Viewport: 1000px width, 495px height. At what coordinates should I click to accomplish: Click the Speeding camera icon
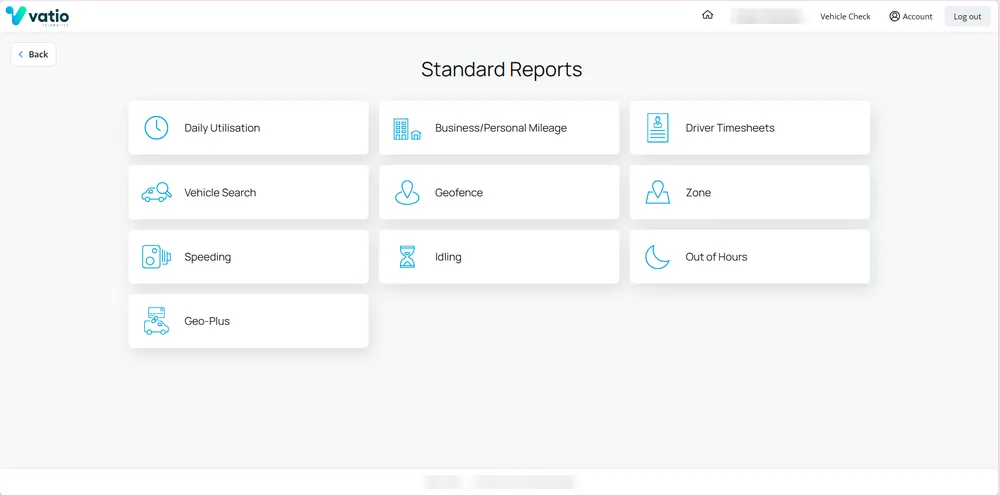[156, 256]
